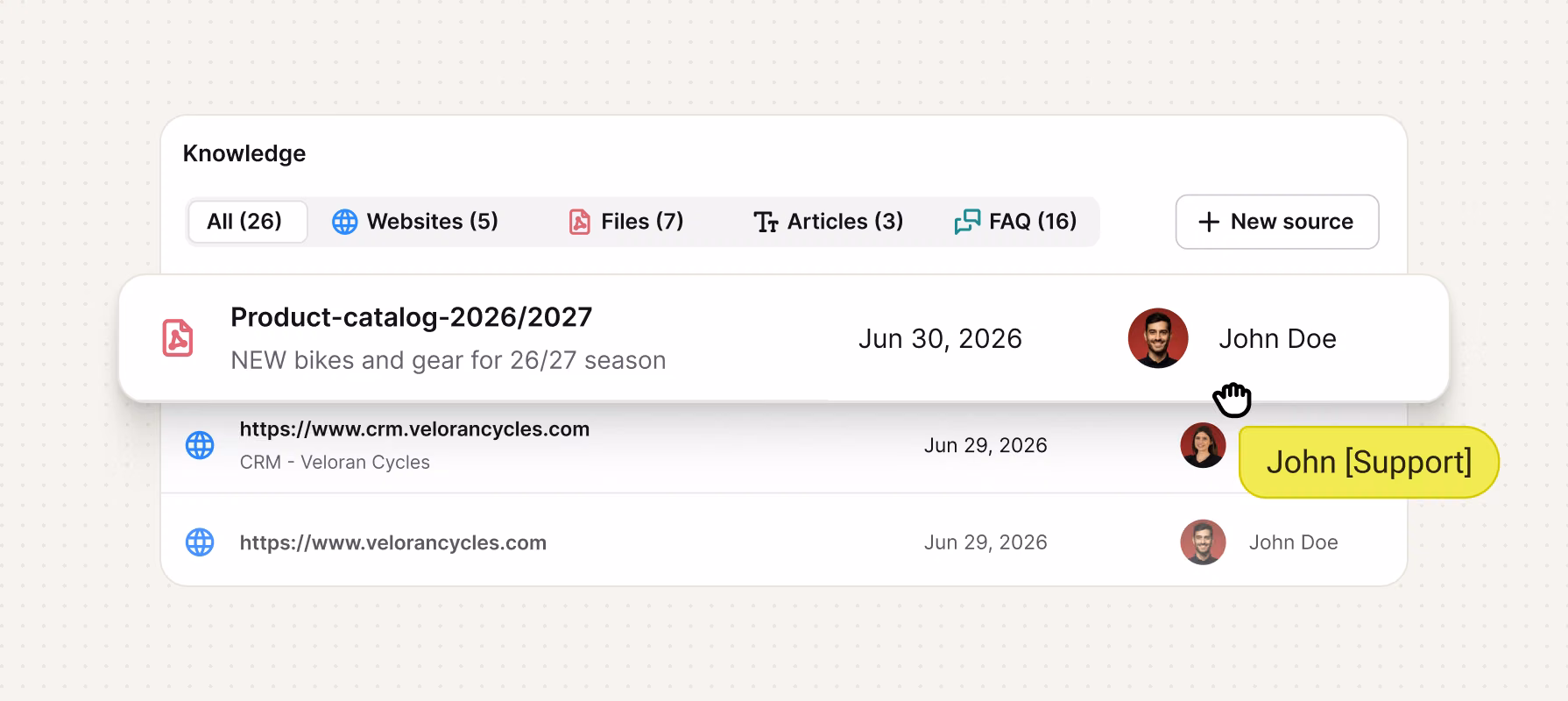Click globe icon beside crm.velorancycles.com
Screen dimensions: 1568x701
[x=200, y=445]
